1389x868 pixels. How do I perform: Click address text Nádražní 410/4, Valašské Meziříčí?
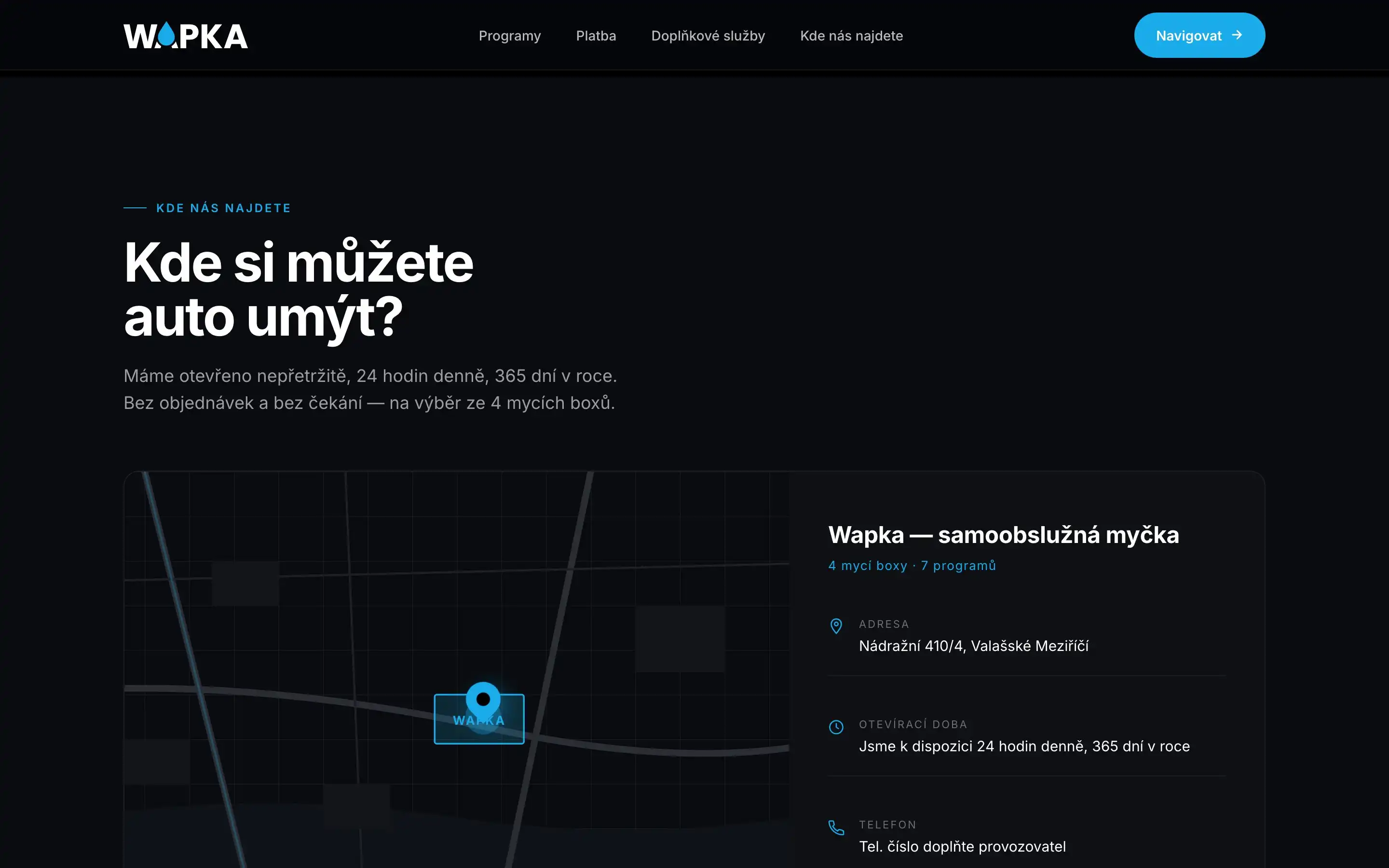(x=973, y=646)
